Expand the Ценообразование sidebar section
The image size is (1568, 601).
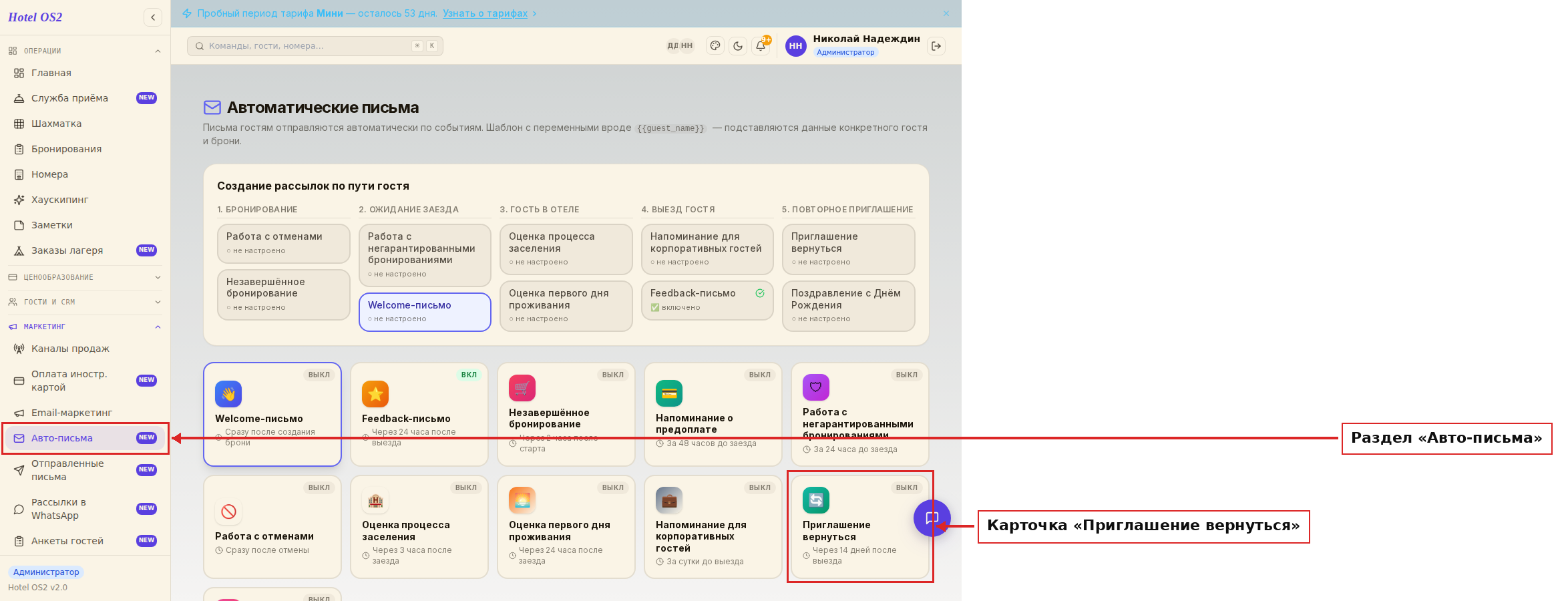(85, 277)
